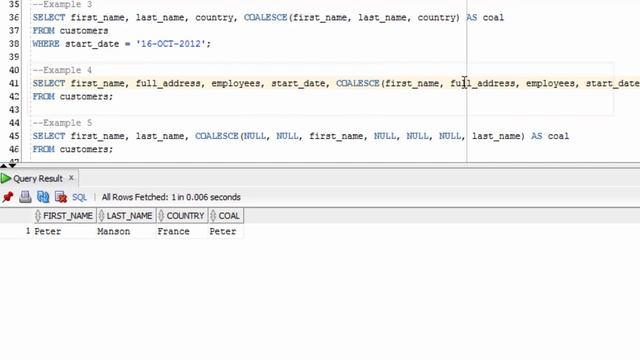Expand panel using the down splitter arrow

point(12,166)
